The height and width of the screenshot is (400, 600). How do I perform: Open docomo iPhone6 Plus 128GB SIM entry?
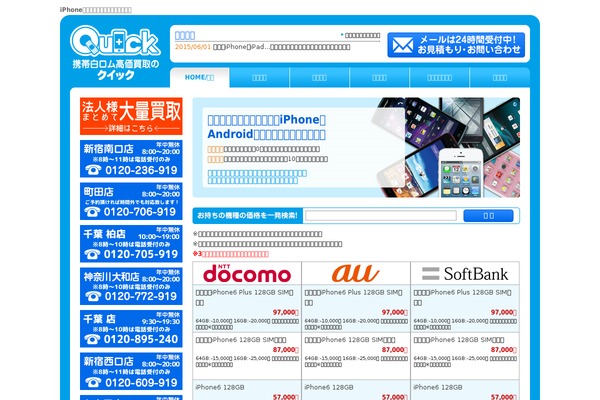click(245, 297)
